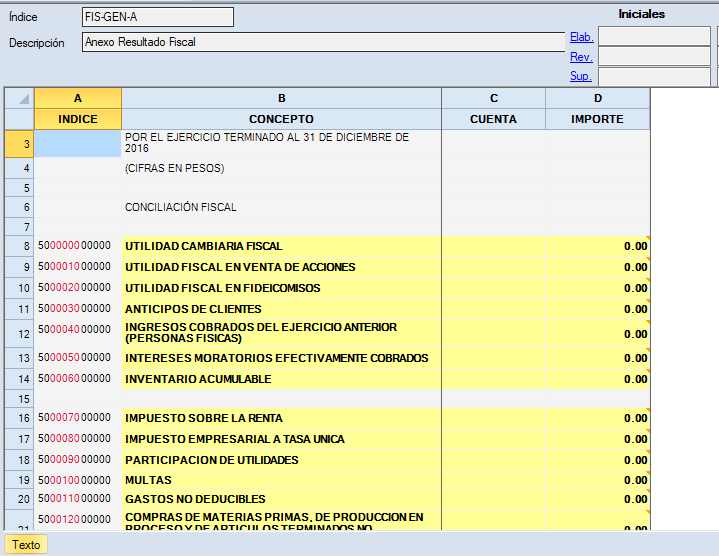Select the empty row 15 header
The height and width of the screenshot is (556, 719).
[19, 398]
